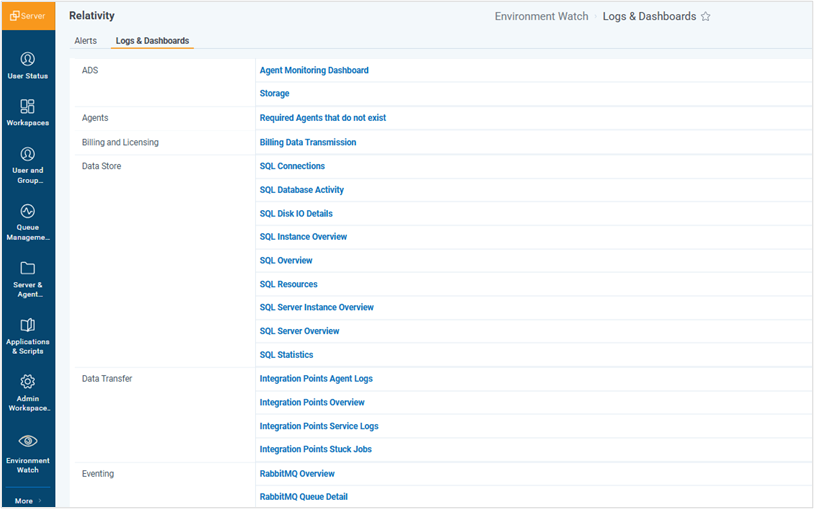Image resolution: width=814 pixels, height=509 pixels.
Task: Click the Server & Agent folder icon
Action: [x=28, y=268]
